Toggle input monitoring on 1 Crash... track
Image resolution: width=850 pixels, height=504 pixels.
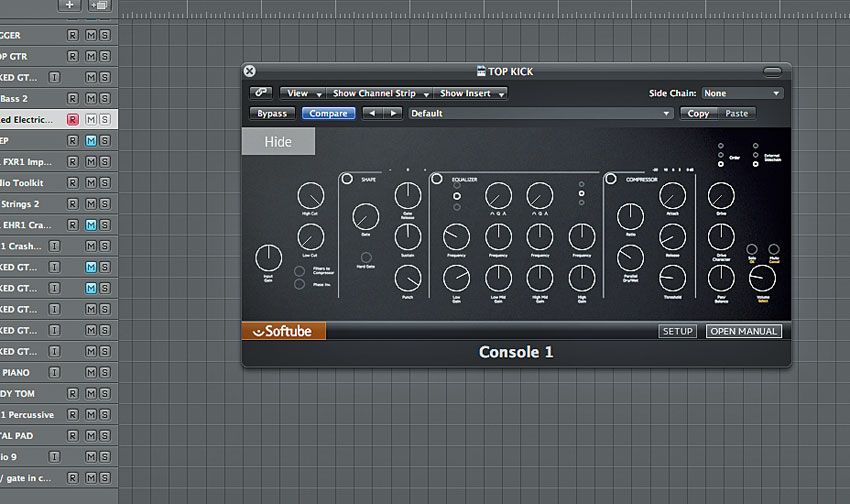coord(54,246)
